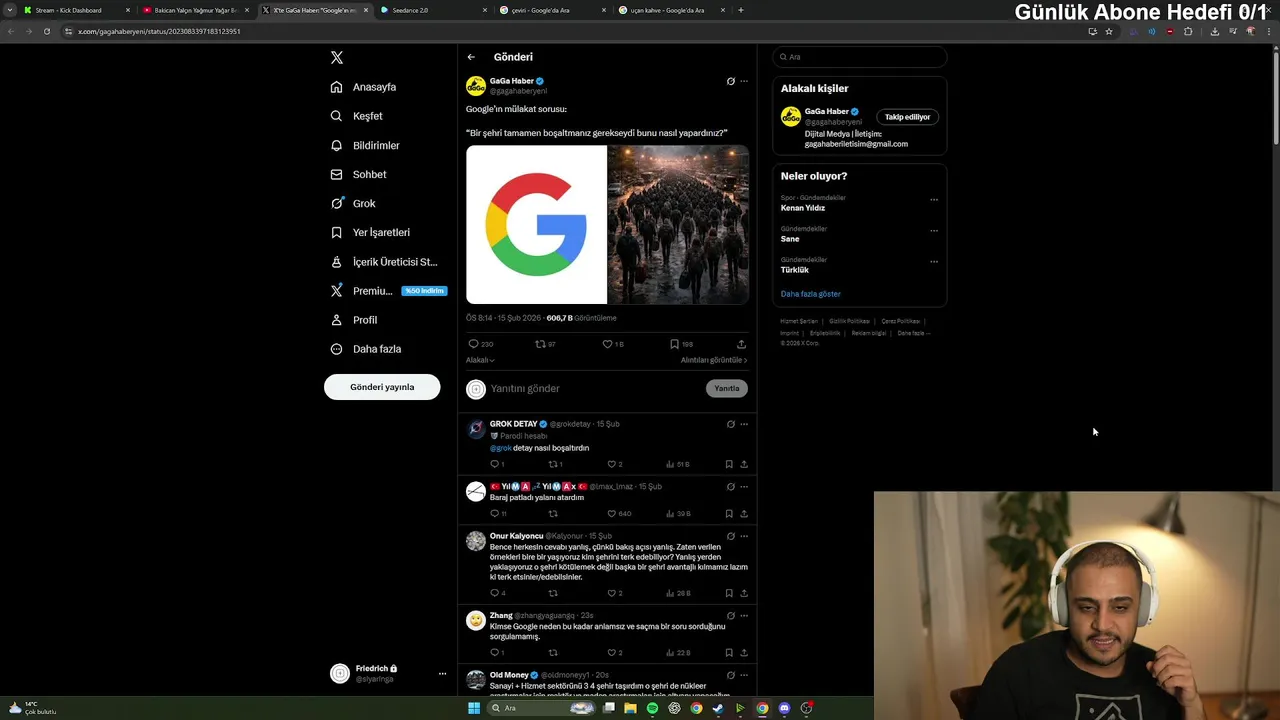The width and height of the screenshot is (1280, 720).
Task: Bookmark this page with the star icon
Action: tap(1108, 31)
